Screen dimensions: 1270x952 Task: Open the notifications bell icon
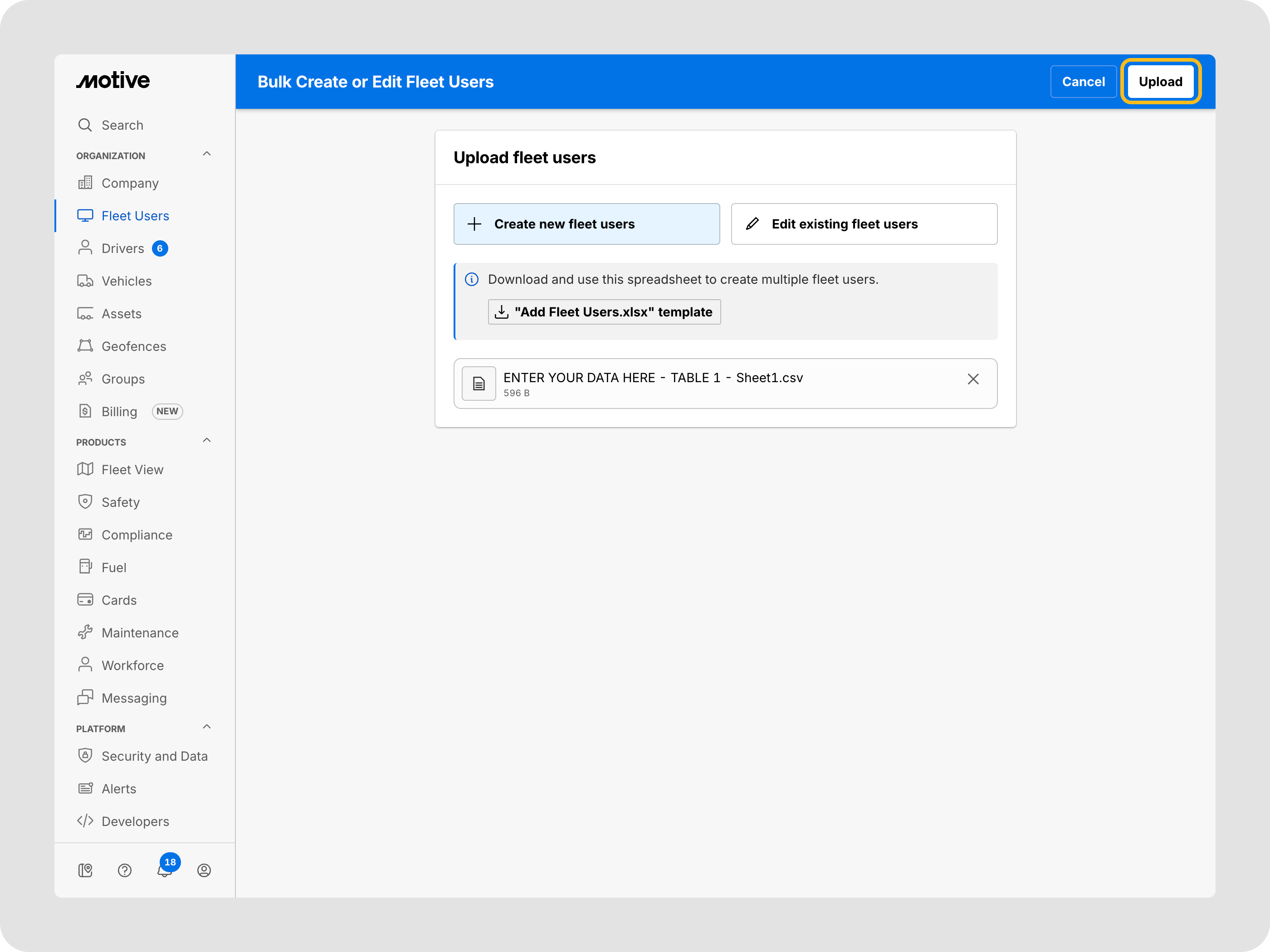164,870
